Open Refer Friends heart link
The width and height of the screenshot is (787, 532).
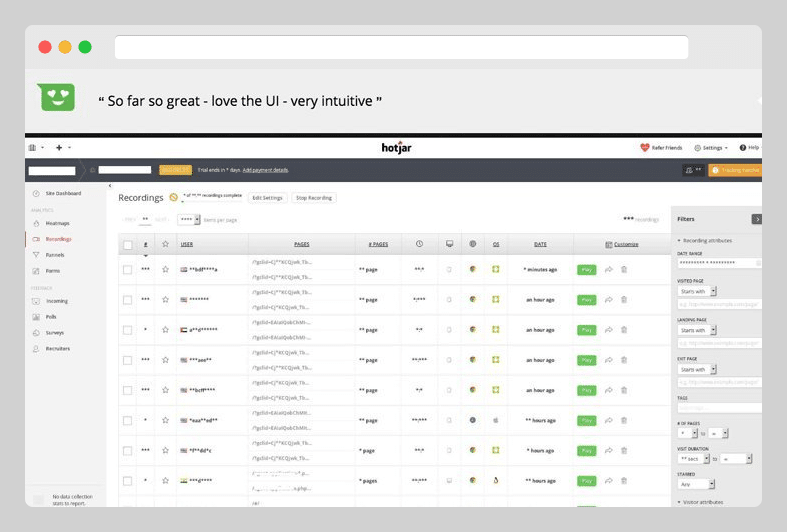click(x=662, y=148)
